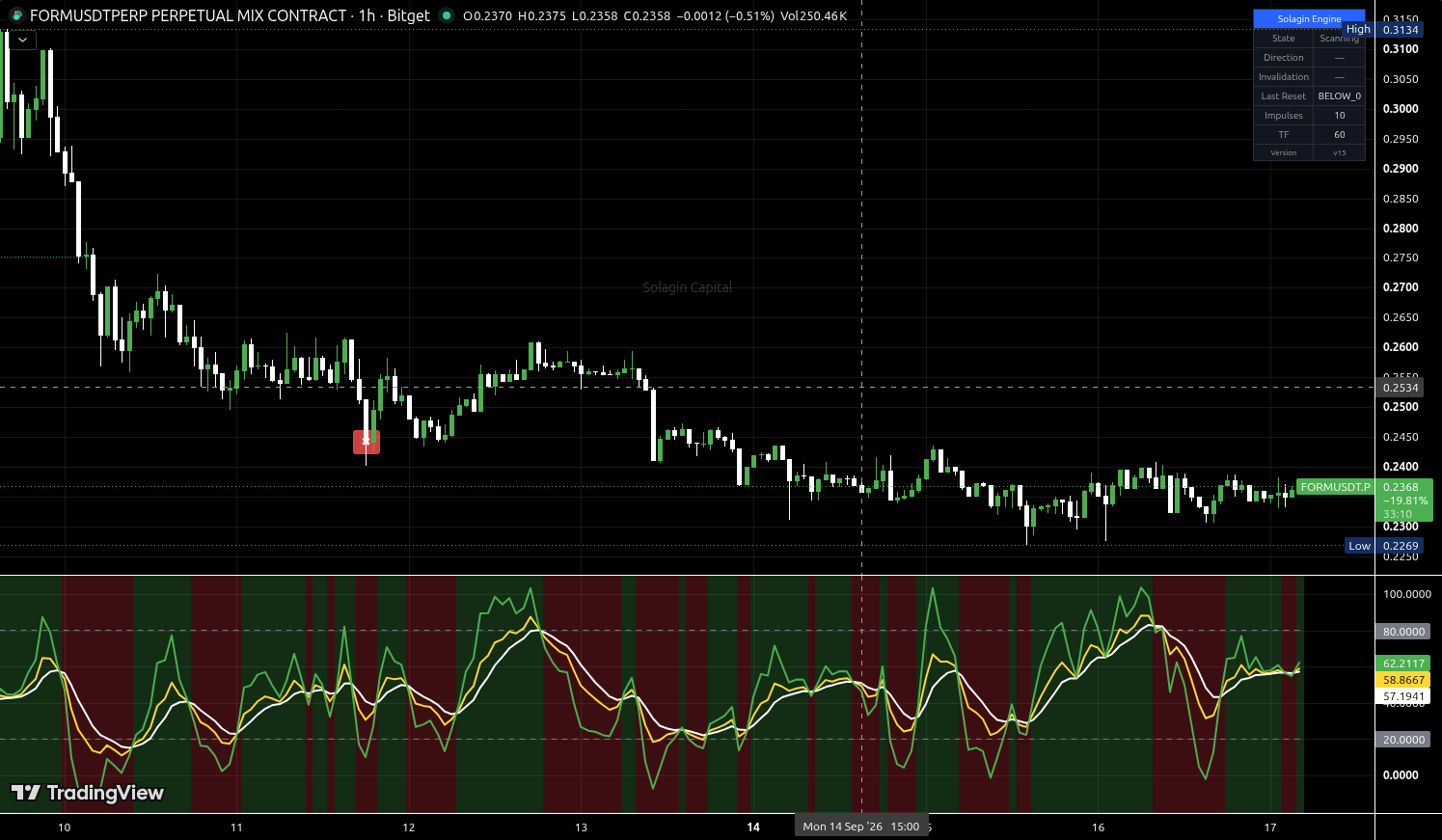
Task: Click bold date 14 on time axis
Action: (x=753, y=827)
